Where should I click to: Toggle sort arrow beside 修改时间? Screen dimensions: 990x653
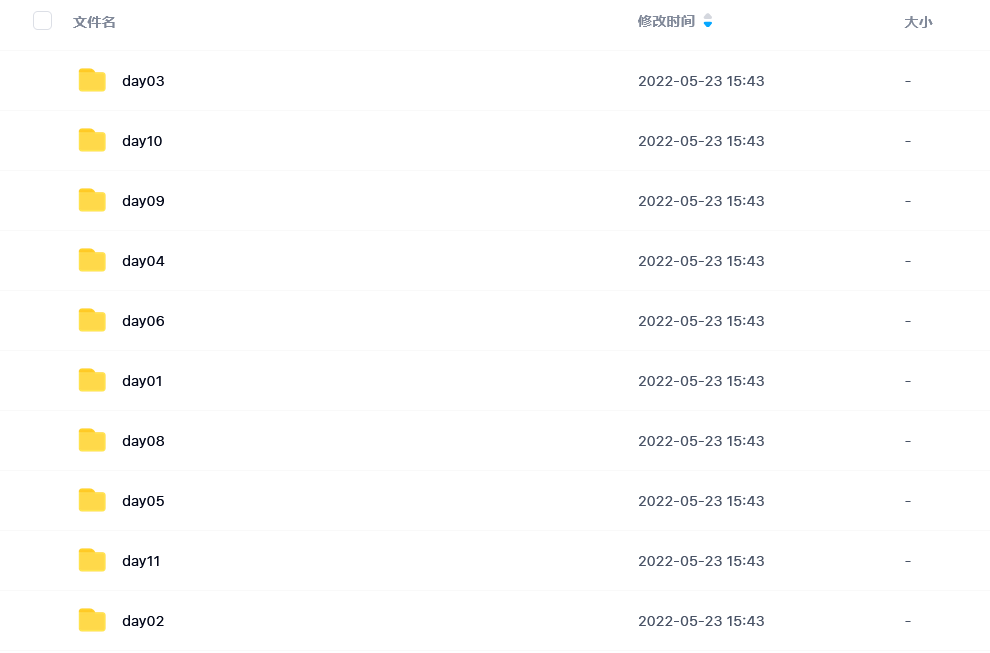point(708,21)
